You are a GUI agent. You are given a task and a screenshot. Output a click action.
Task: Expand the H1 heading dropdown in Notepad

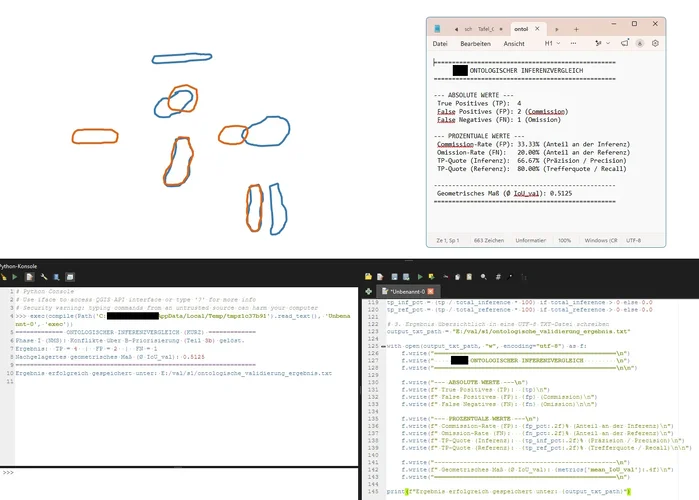click(x=552, y=43)
